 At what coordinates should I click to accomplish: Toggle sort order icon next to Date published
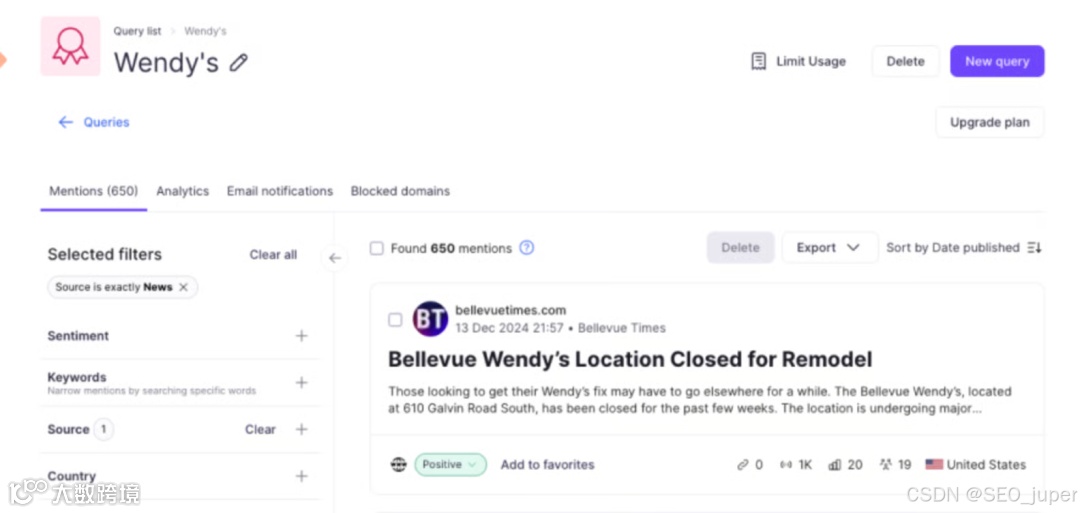pyautogui.click(x=1035, y=248)
